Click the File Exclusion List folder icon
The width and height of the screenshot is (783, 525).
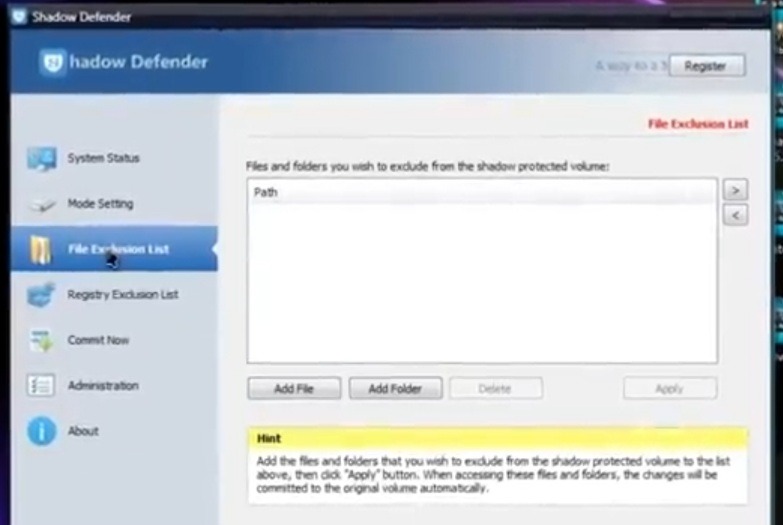click(x=40, y=249)
